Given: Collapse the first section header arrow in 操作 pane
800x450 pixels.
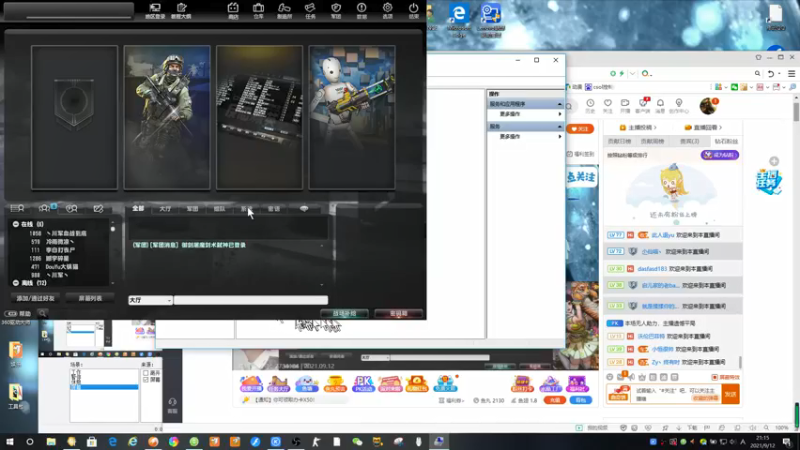Looking at the screenshot, I should [559, 104].
